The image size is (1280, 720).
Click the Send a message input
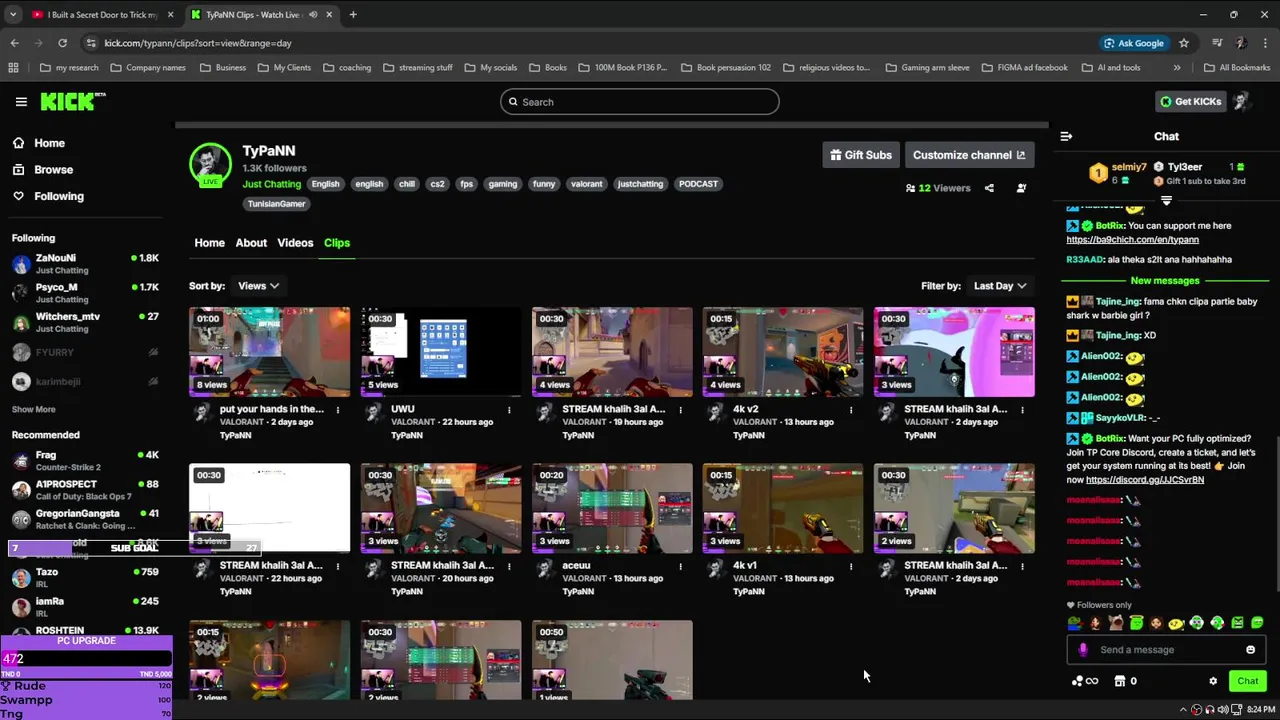(1165, 650)
